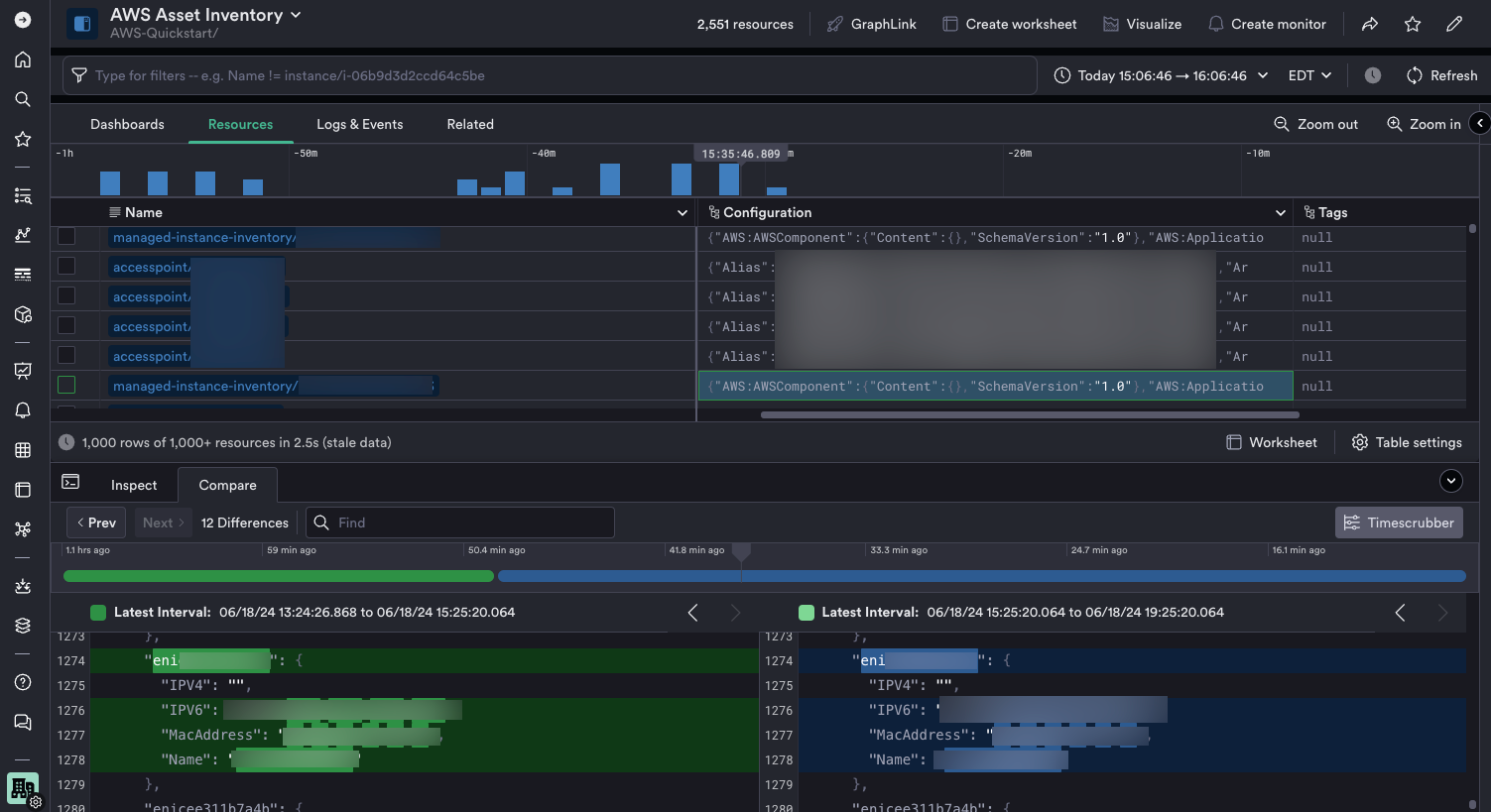This screenshot has width=1491, height=812.
Task: Select the Compare tab
Action: 228,485
